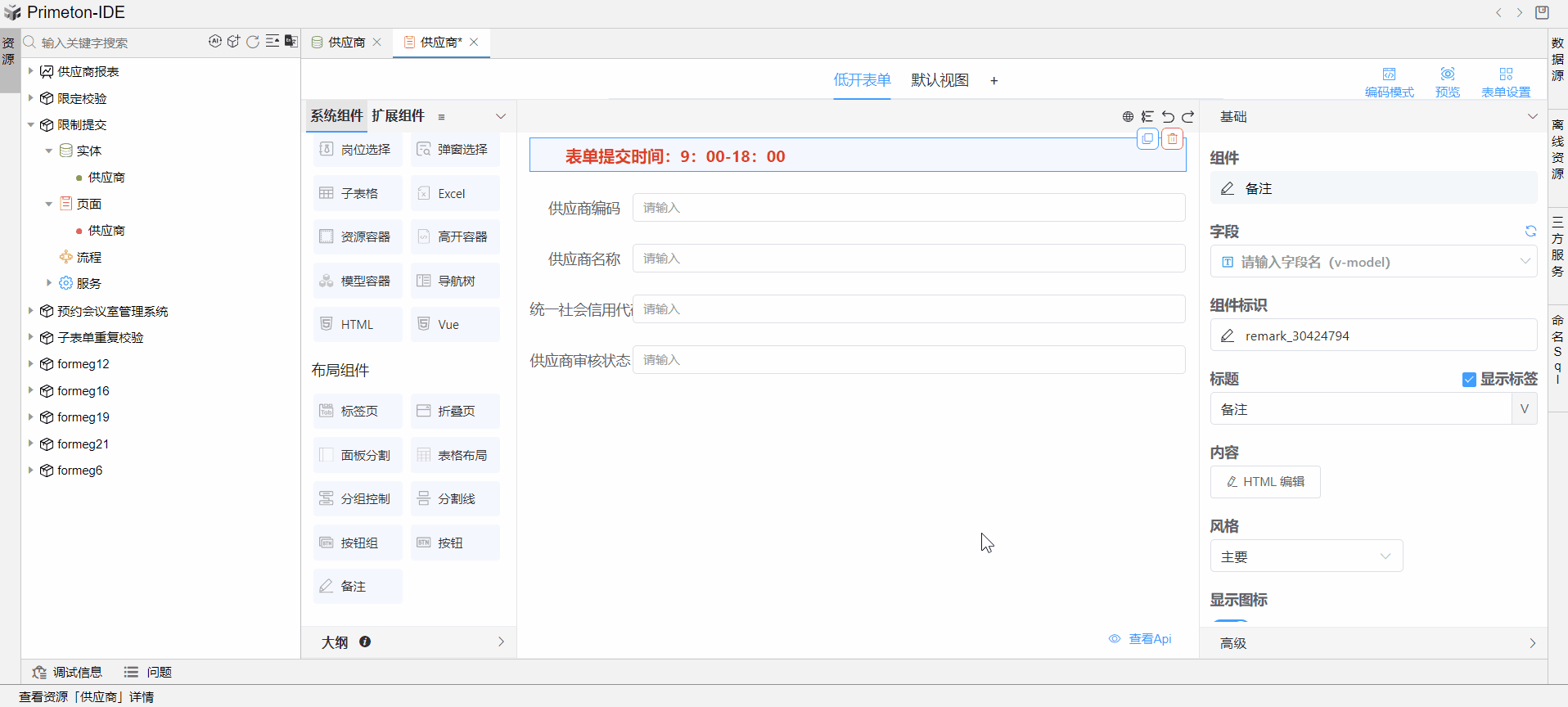The image size is (1568, 707).
Task: Open the 字段 v-model dropdown
Action: [1373, 262]
